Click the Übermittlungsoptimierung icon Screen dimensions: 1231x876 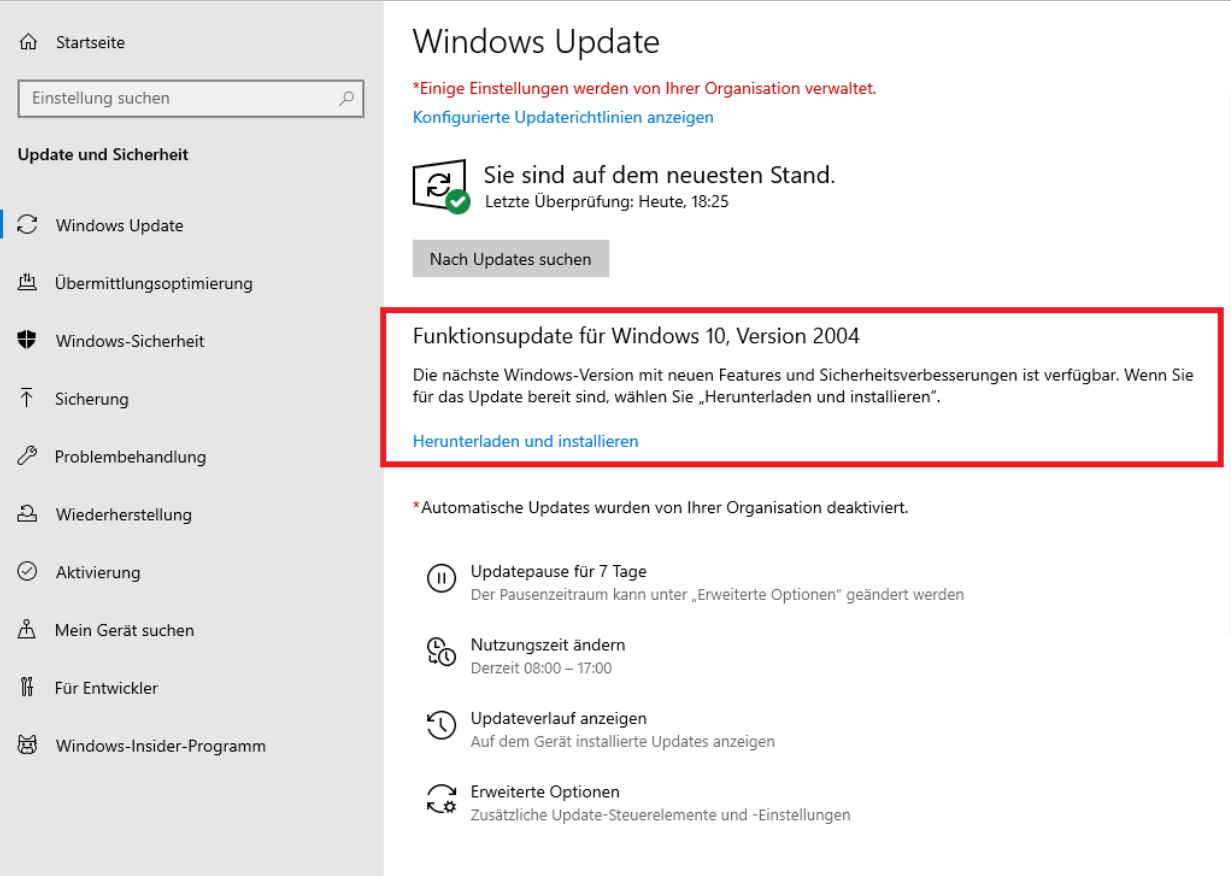click(x=28, y=283)
